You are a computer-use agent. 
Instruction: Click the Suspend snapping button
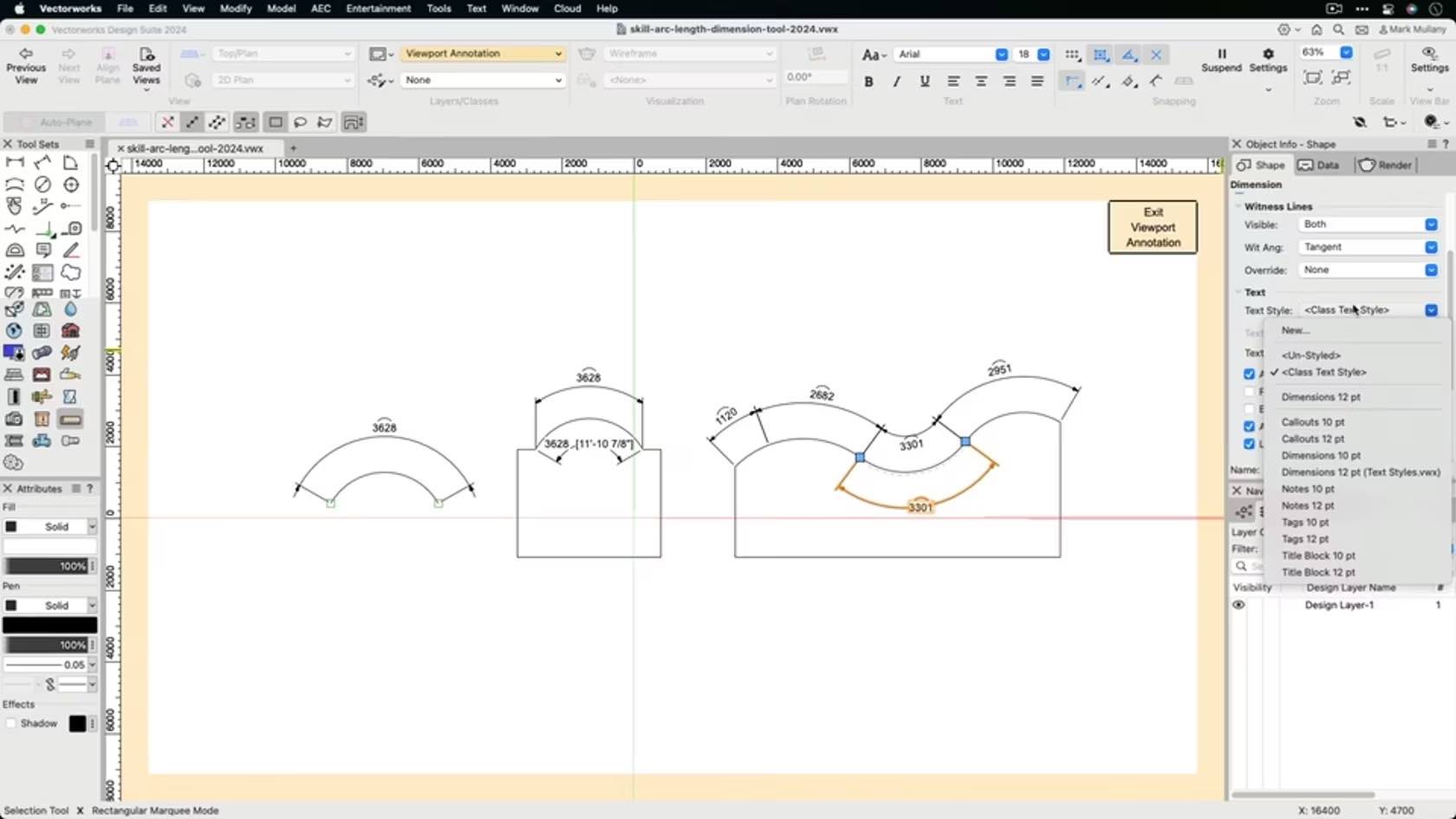pyautogui.click(x=1221, y=61)
